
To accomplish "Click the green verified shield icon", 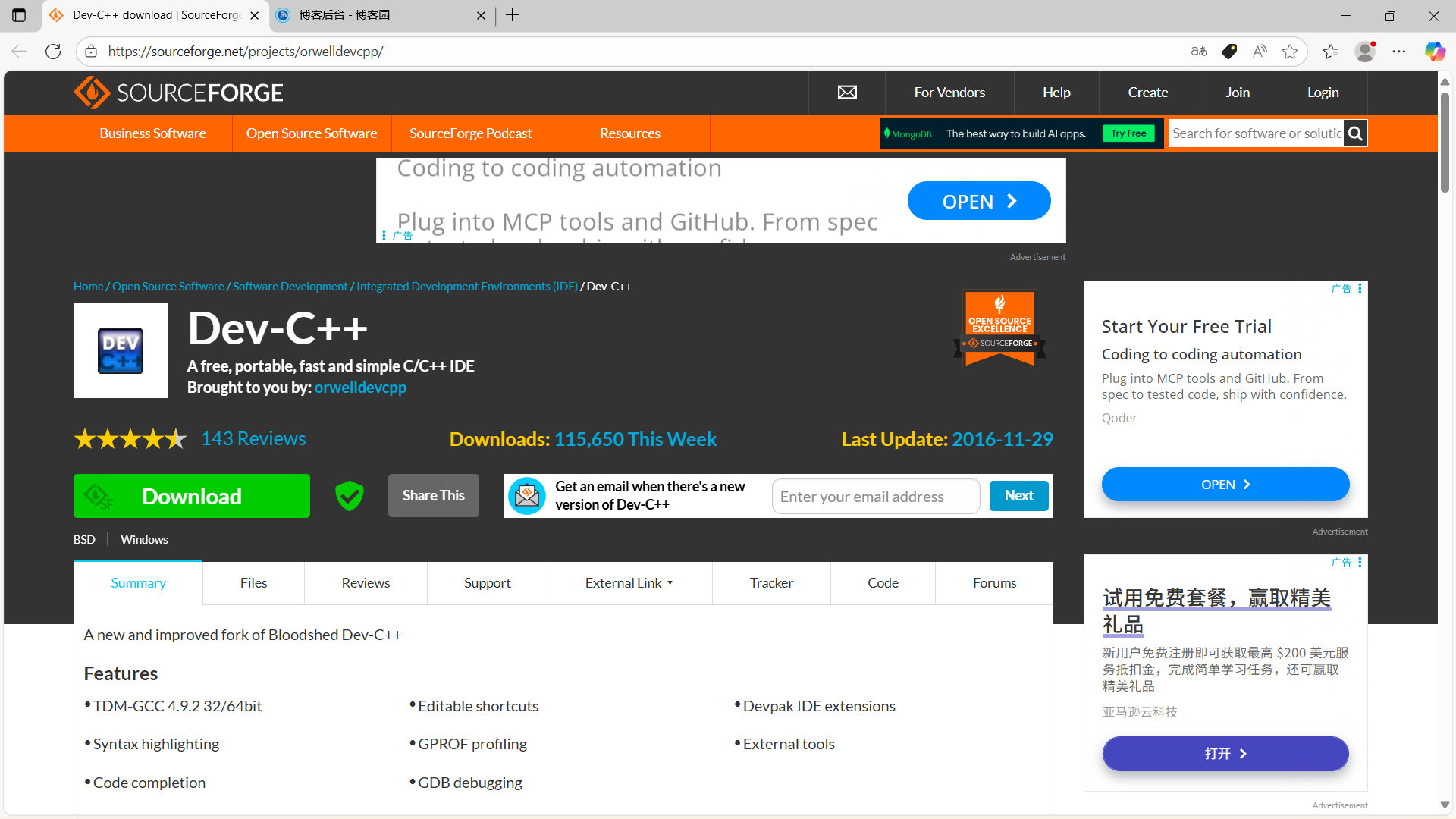I will (x=349, y=496).
